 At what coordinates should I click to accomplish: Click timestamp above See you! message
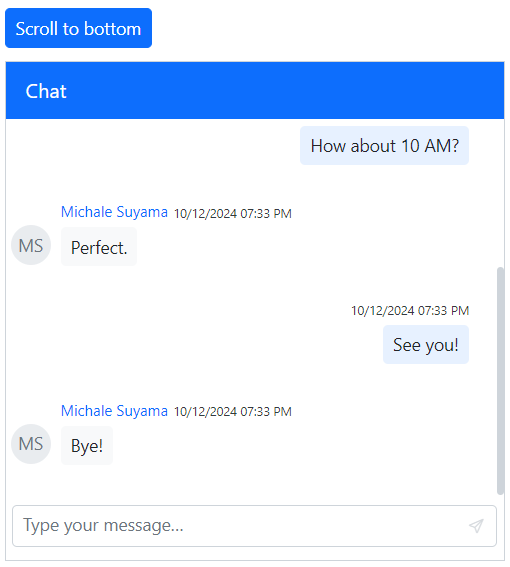[x=410, y=311]
